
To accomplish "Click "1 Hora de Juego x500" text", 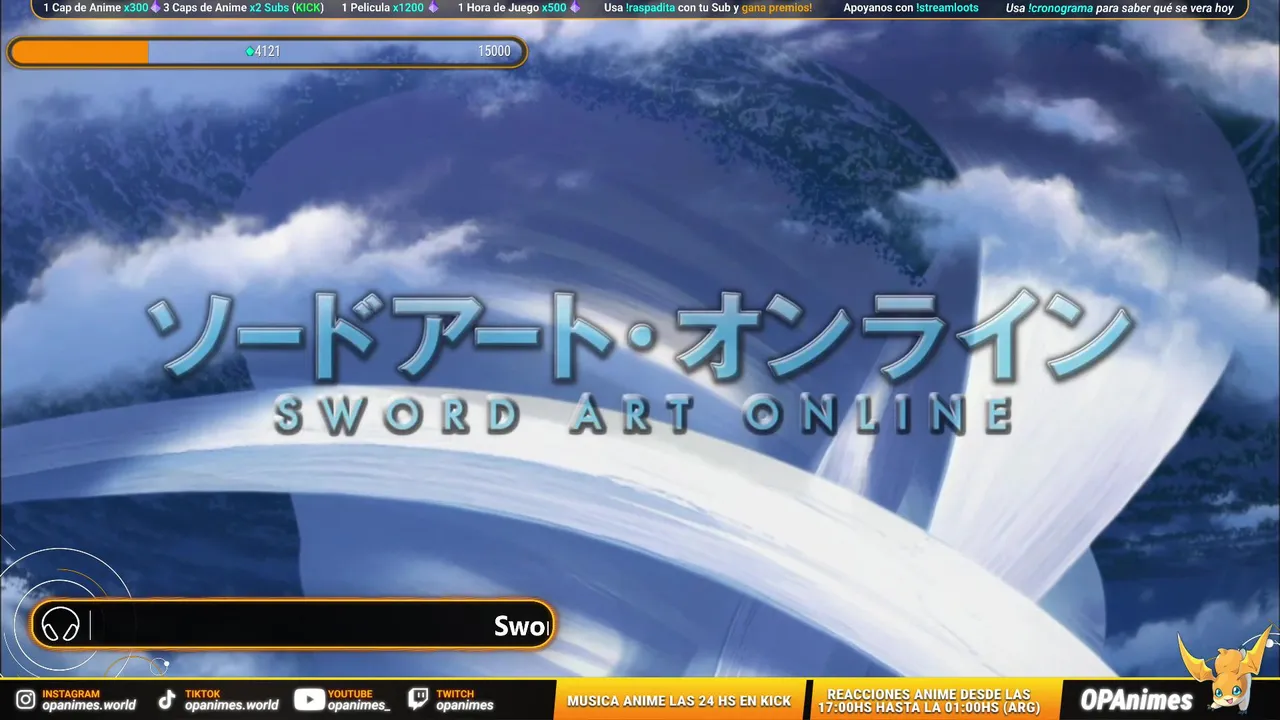I will (512, 8).
